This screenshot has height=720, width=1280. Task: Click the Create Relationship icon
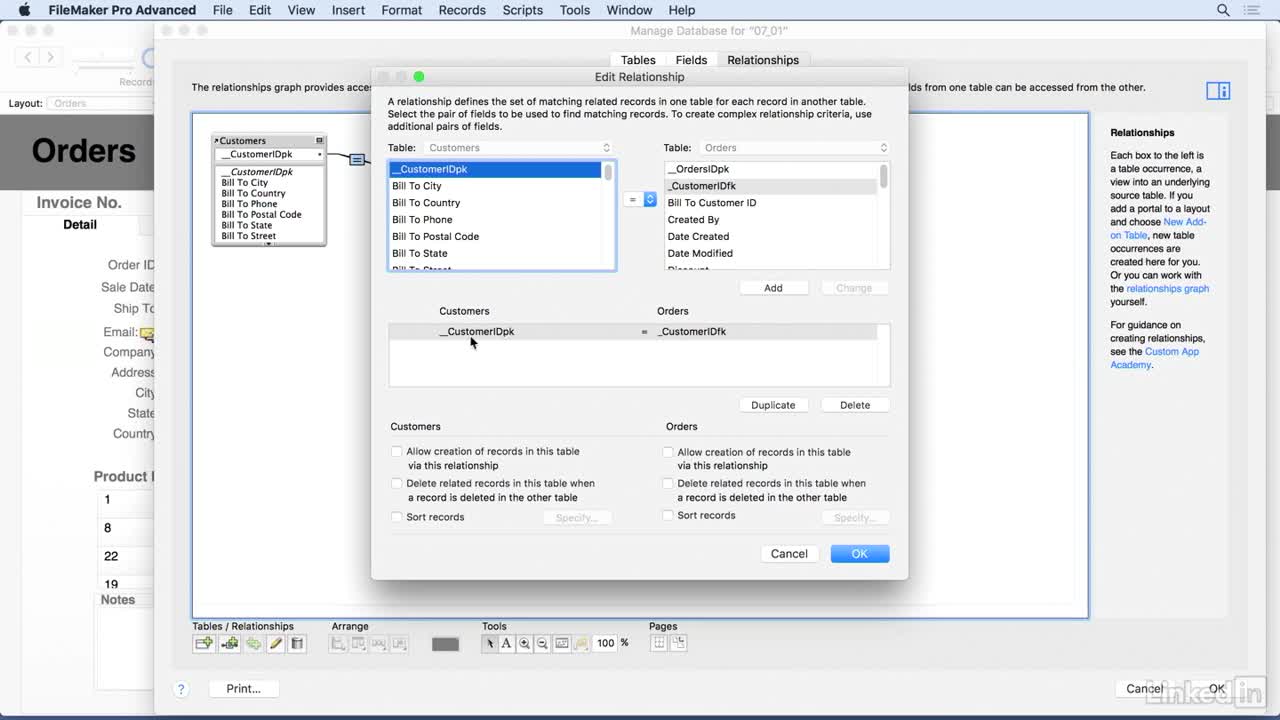pyautogui.click(x=230, y=644)
